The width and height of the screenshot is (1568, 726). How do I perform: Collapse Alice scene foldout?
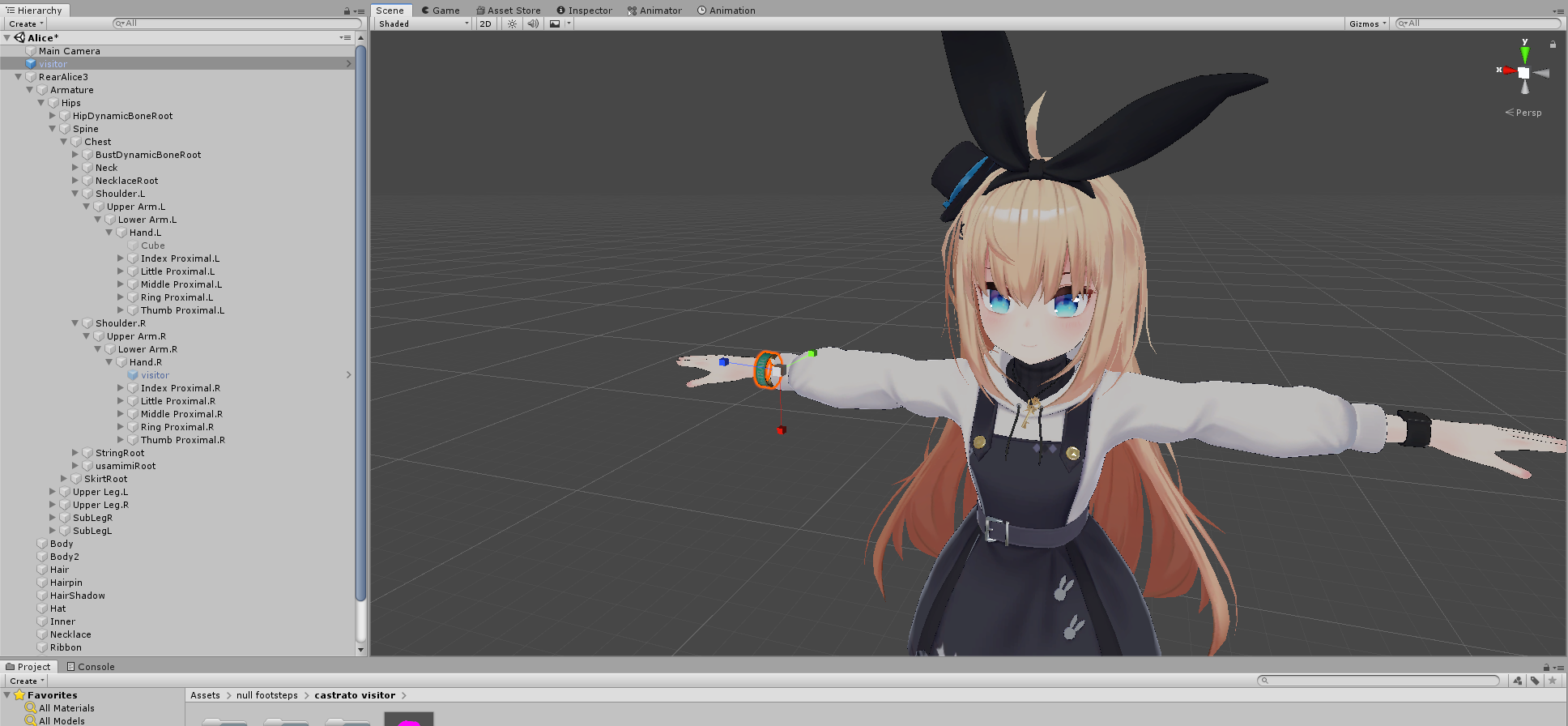(7, 37)
